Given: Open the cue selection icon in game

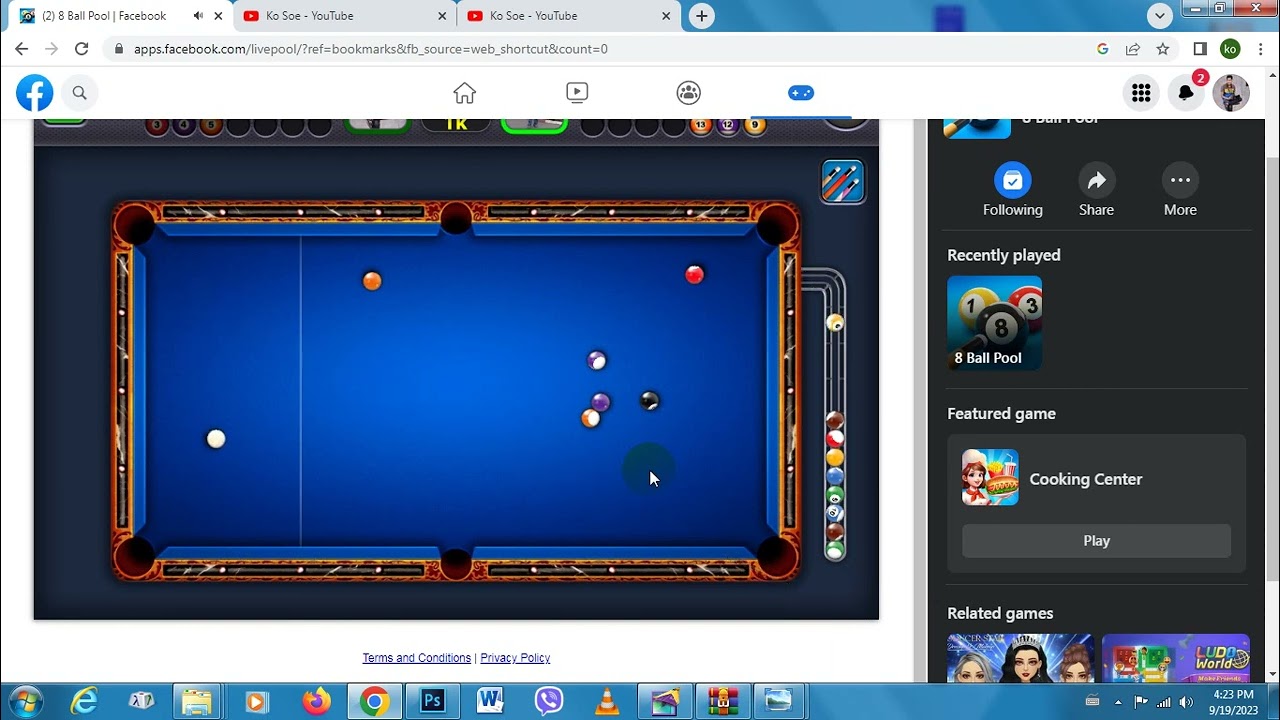Looking at the screenshot, I should pos(842,181).
